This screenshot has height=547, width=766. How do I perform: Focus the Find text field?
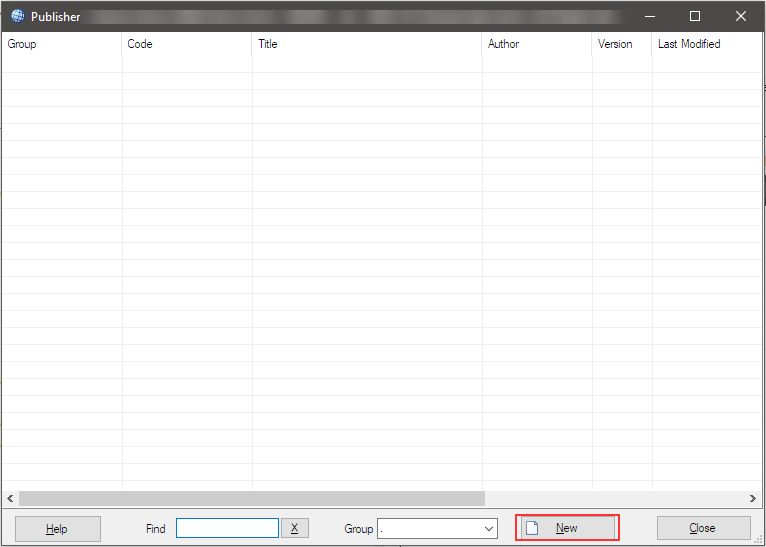tap(227, 528)
